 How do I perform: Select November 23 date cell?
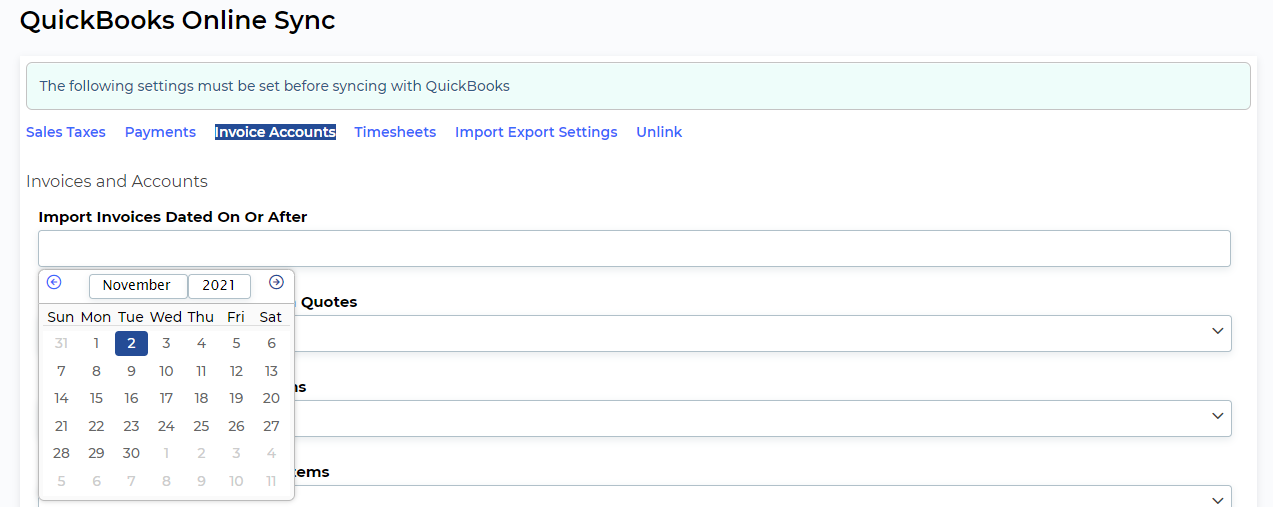point(131,426)
